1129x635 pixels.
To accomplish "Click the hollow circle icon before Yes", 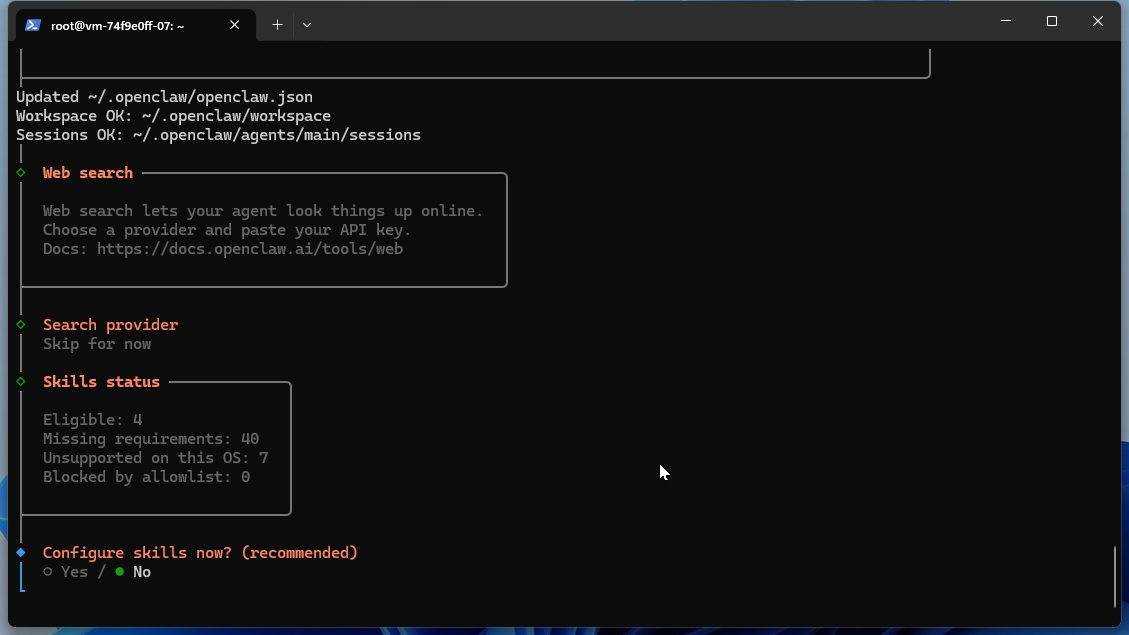I will (46, 571).
